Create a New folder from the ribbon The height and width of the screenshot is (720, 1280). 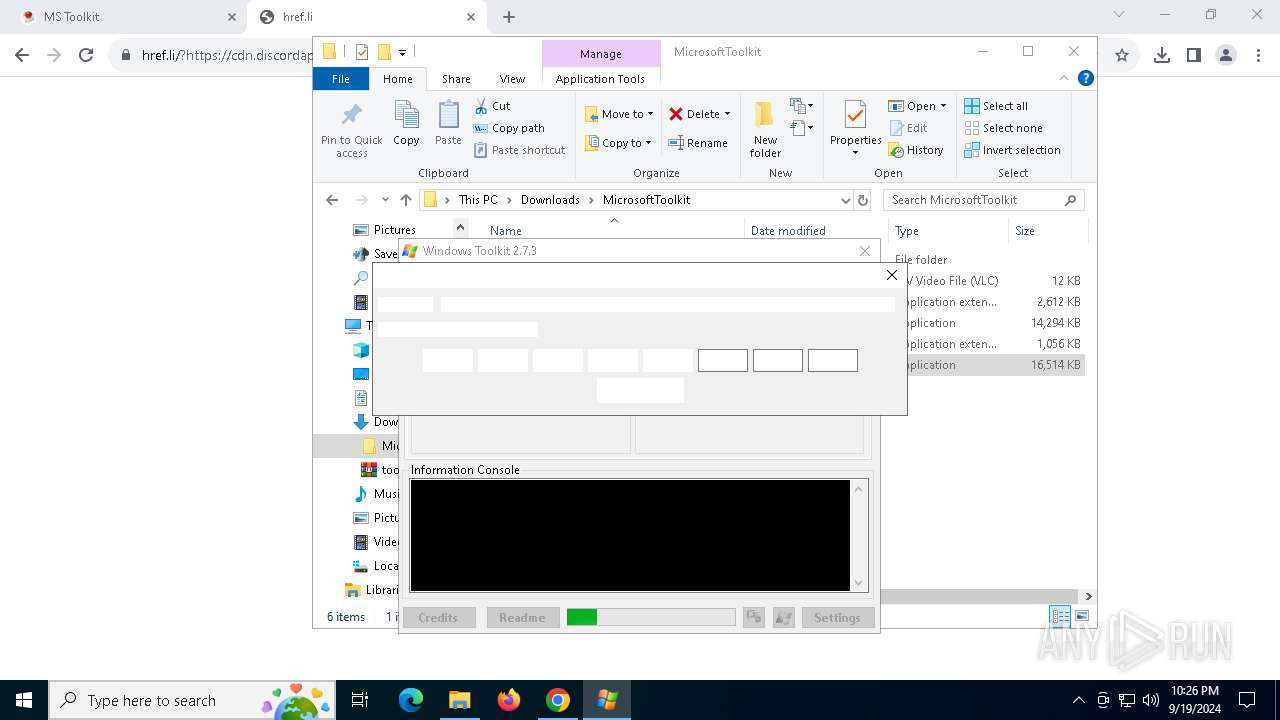coord(765,130)
